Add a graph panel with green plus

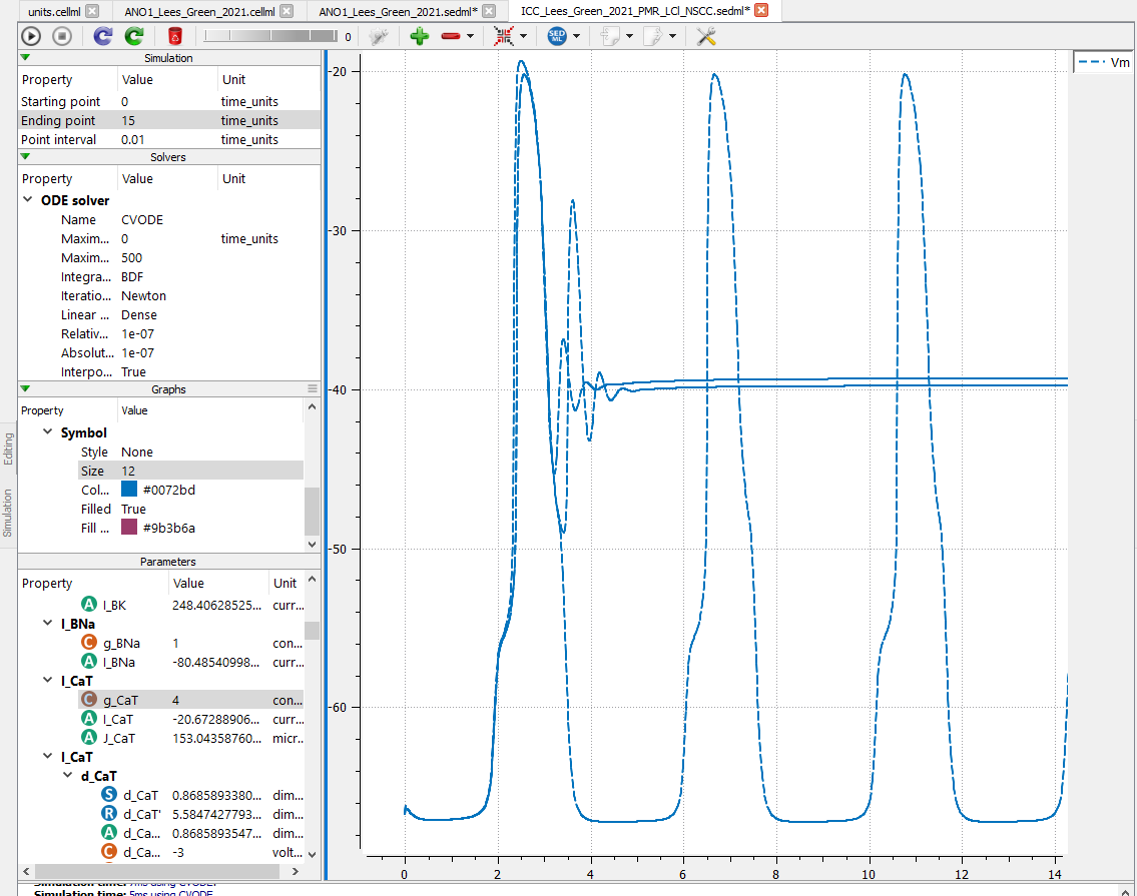[419, 36]
